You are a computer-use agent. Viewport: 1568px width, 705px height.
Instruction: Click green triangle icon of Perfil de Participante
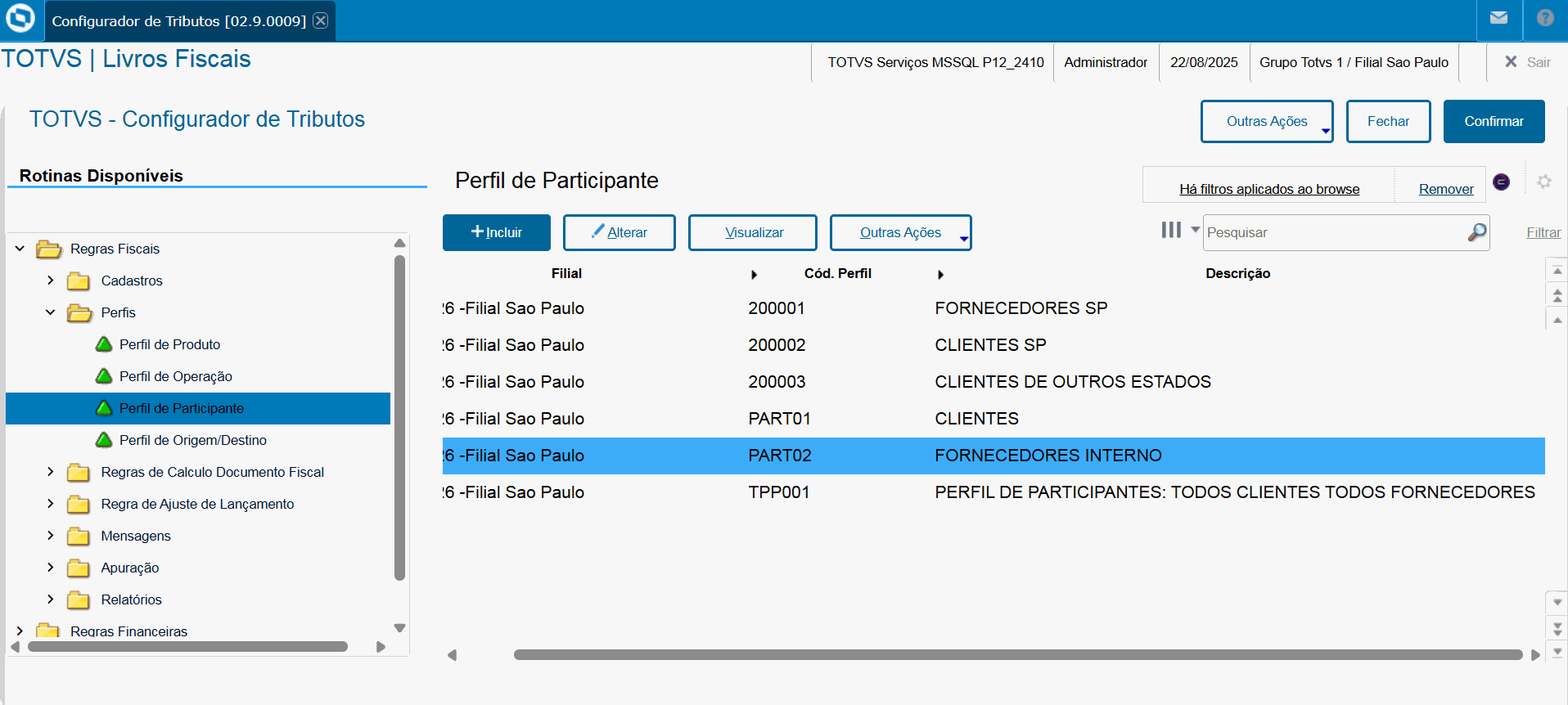click(104, 408)
